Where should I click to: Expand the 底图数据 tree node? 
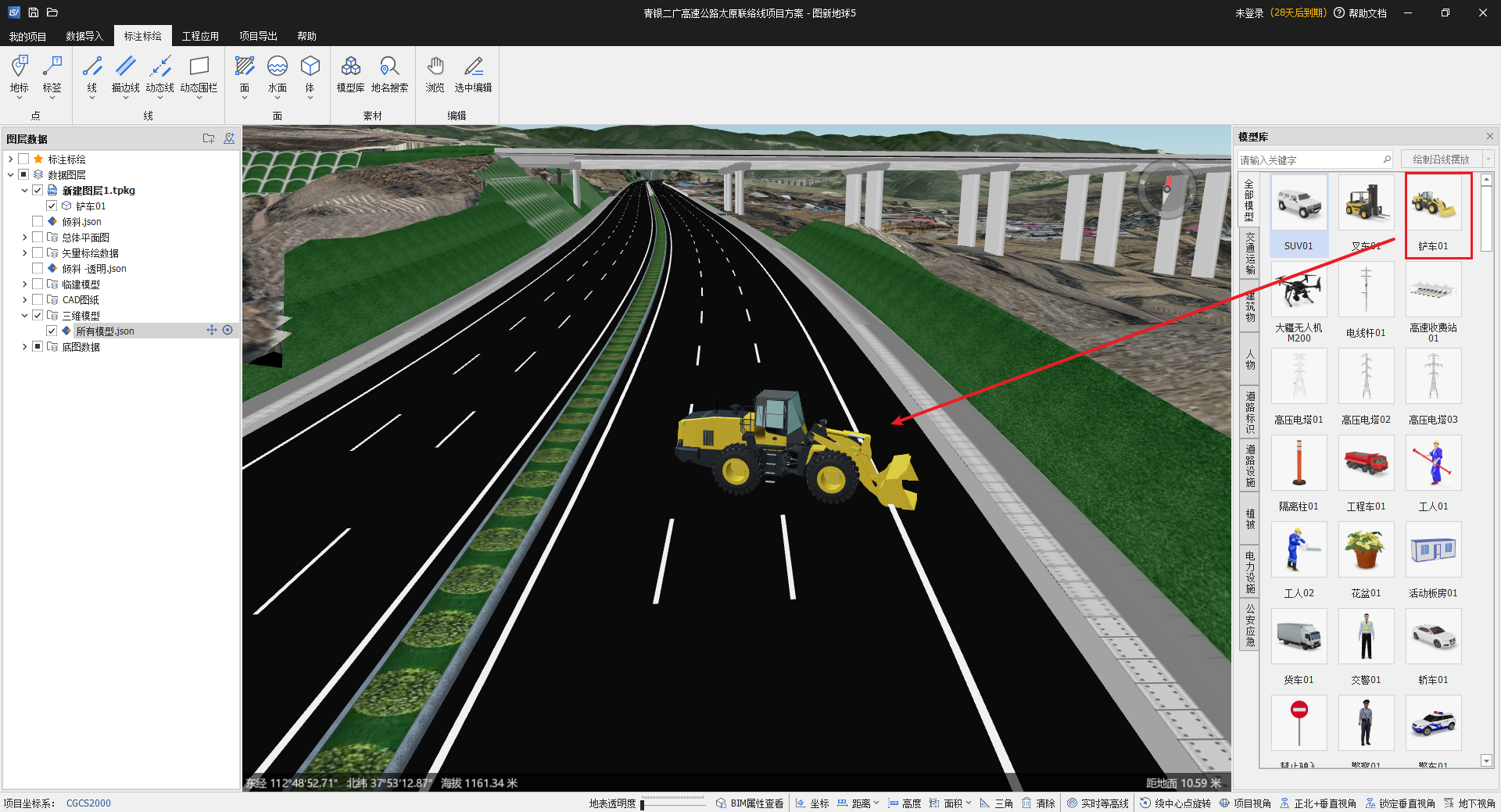coord(24,347)
